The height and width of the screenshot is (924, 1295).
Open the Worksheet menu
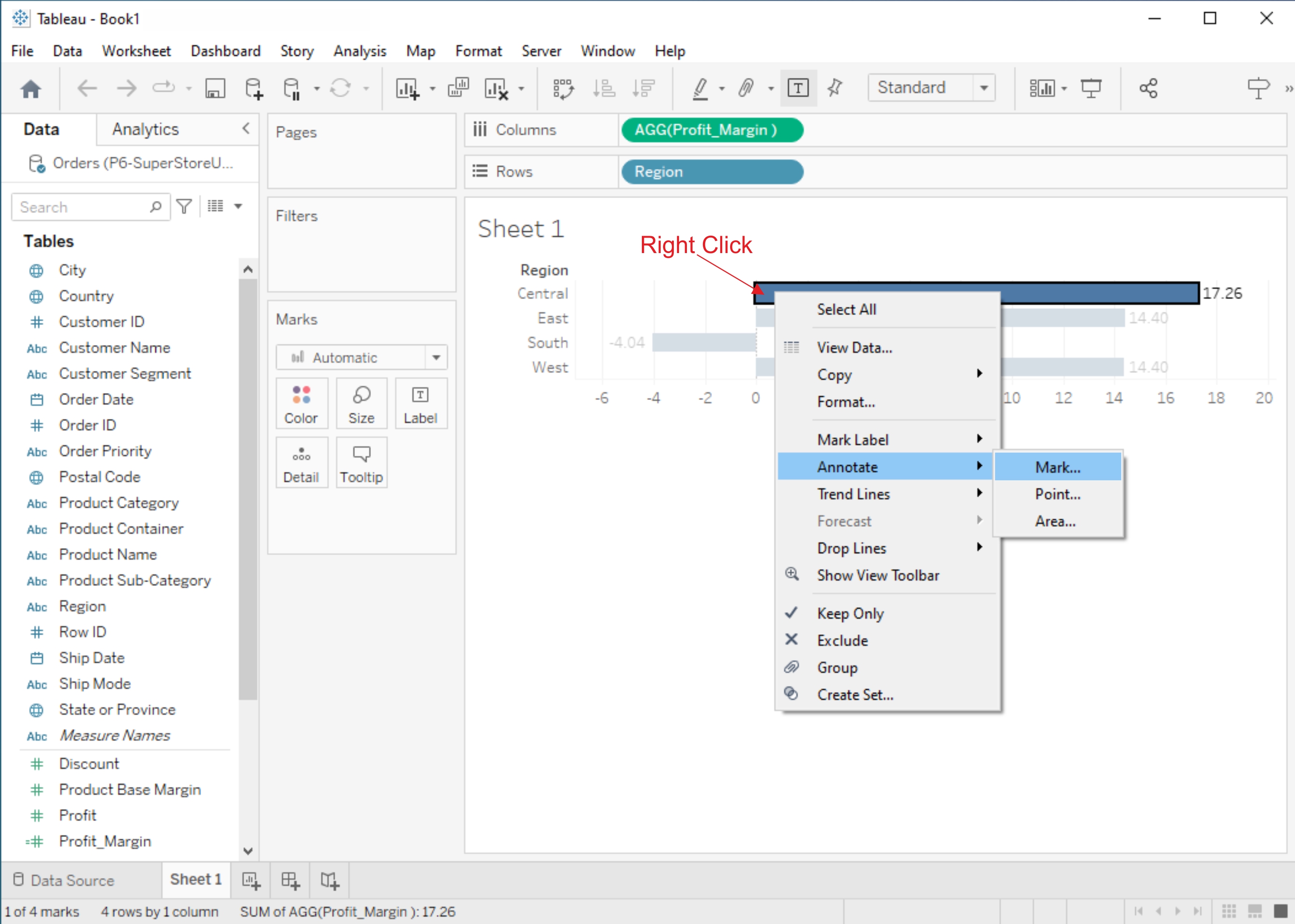pyautogui.click(x=137, y=51)
